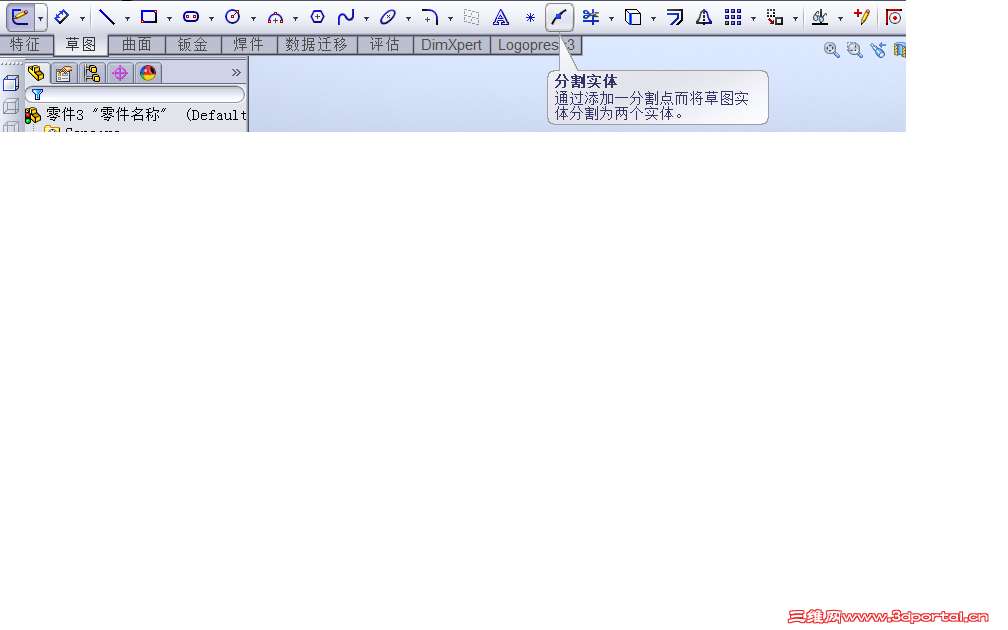Open the panel overflow chevron
The width and height of the screenshot is (1008, 630).
235,72
